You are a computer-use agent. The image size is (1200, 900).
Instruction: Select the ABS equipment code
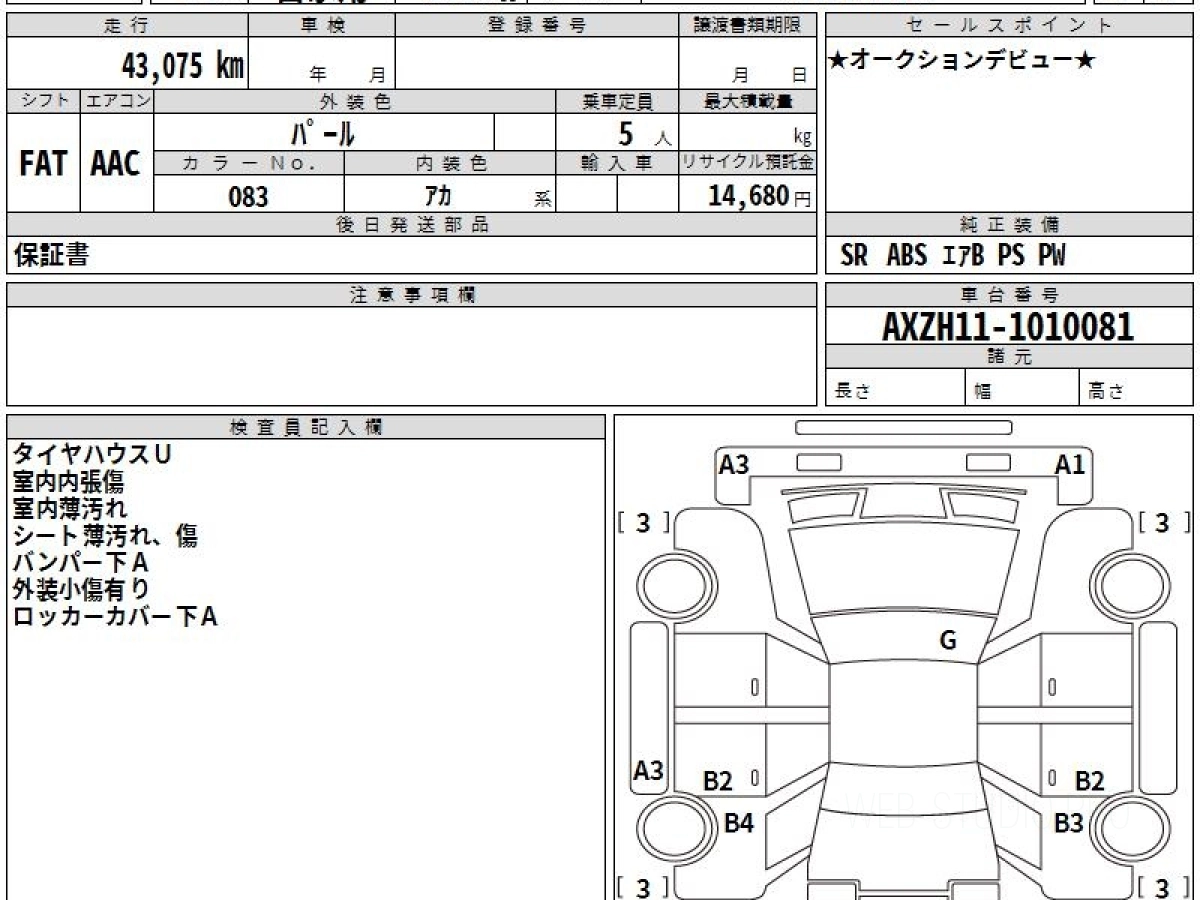907,256
